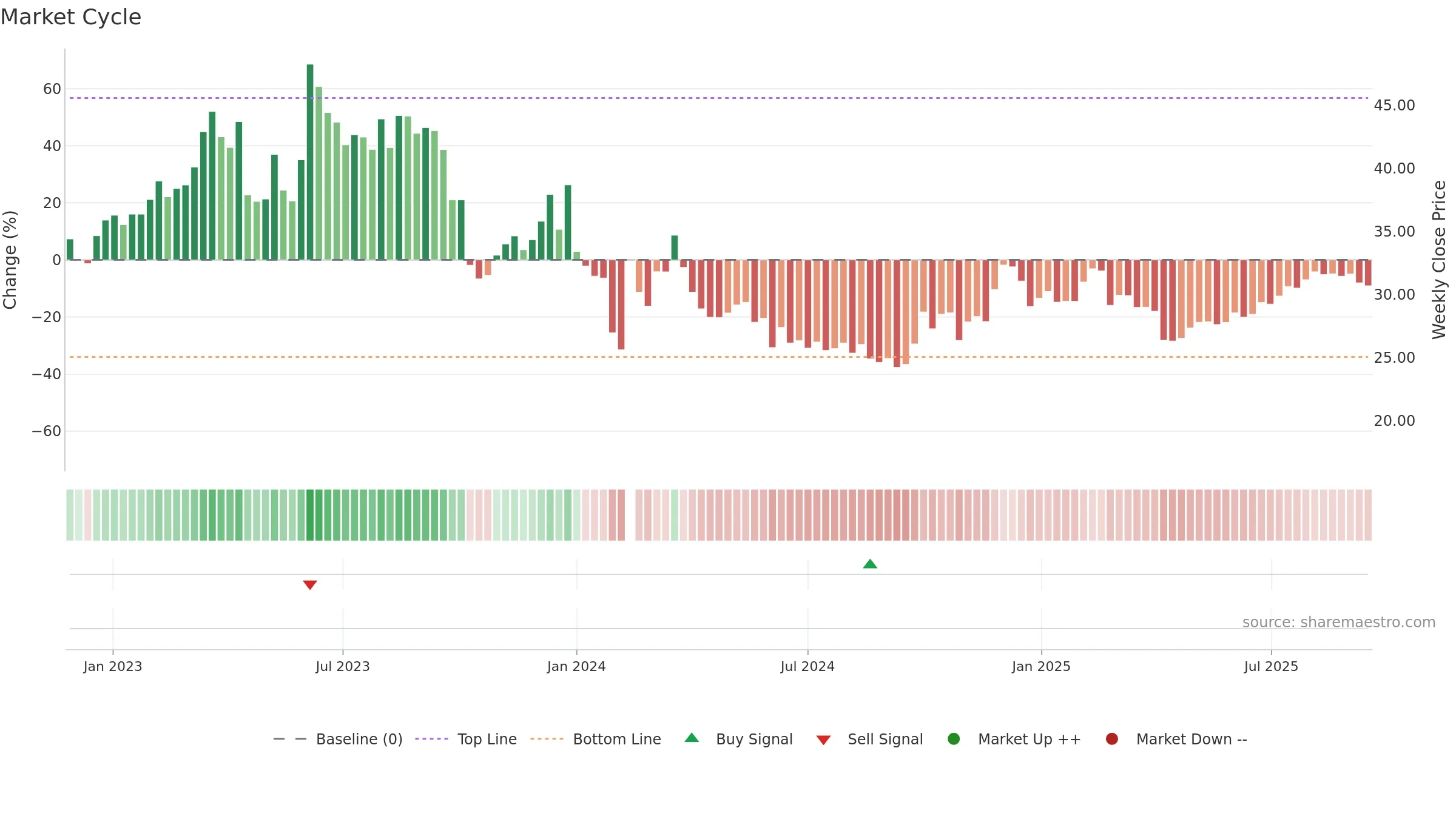
Task: Click the purple dotted line sample in the legend
Action: pyautogui.click(x=431, y=739)
